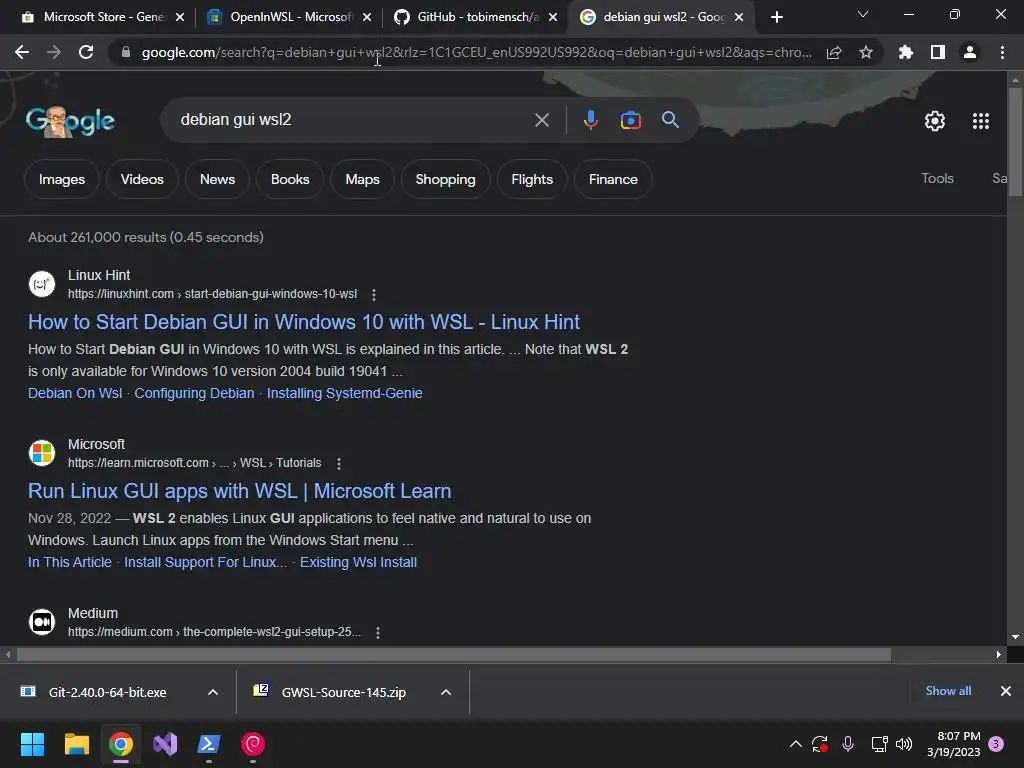Select the Images search filter
1024x768 pixels.
tap(62, 180)
